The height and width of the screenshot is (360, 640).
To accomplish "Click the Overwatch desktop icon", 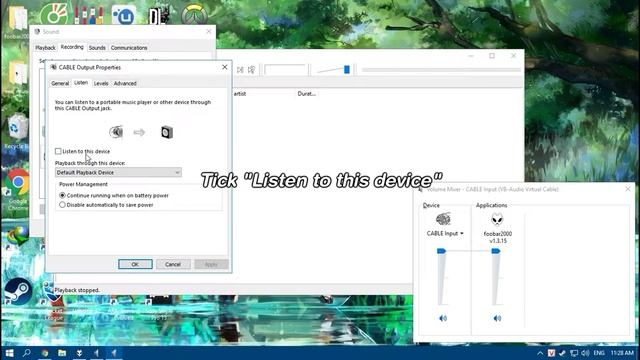I will point(194,15).
